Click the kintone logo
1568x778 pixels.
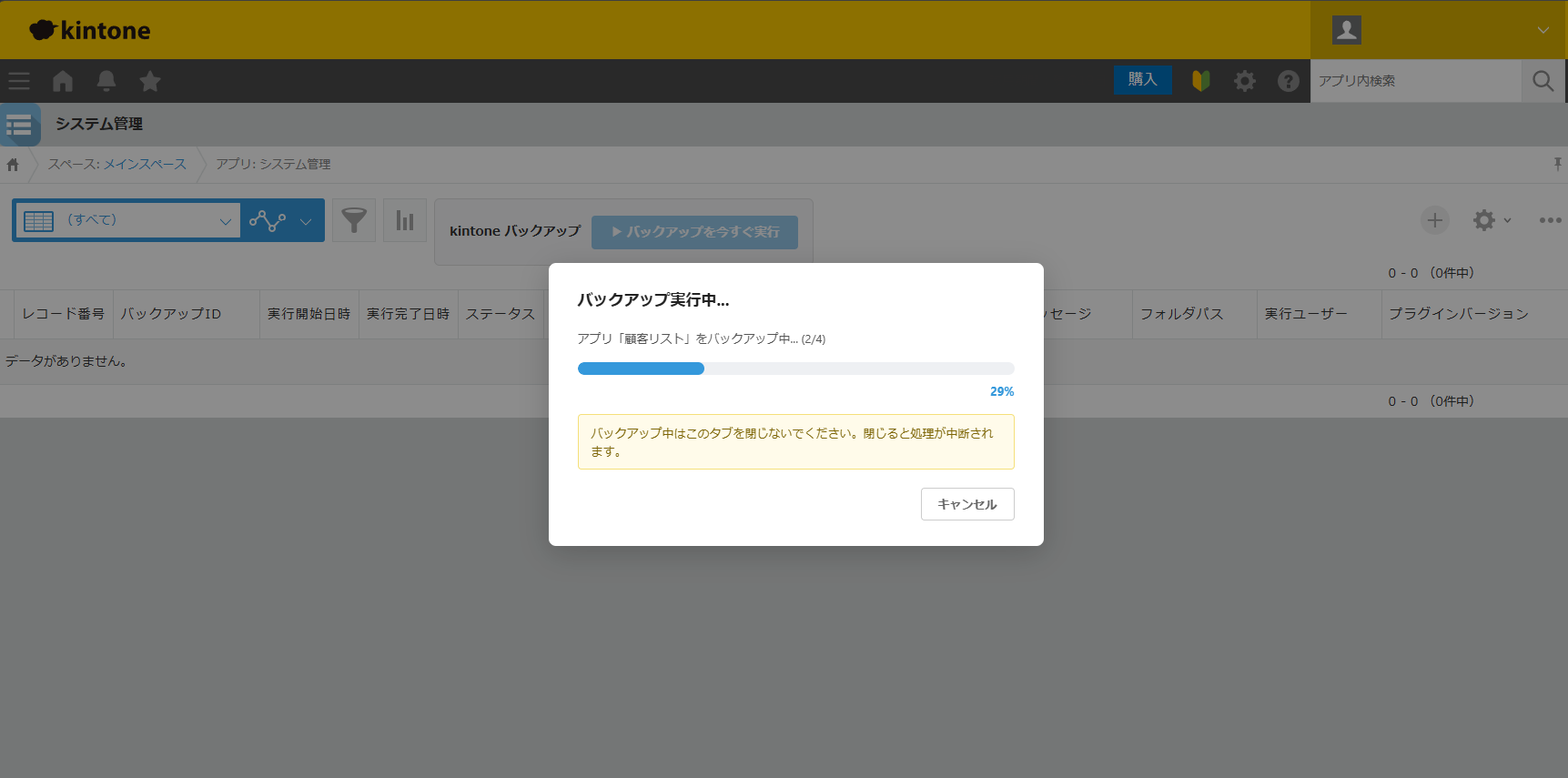[90, 30]
